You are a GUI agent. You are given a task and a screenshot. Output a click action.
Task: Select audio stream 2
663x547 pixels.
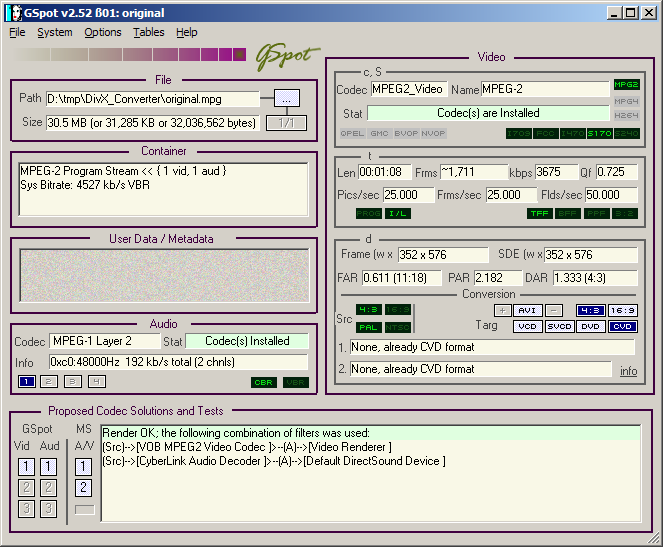(49, 382)
